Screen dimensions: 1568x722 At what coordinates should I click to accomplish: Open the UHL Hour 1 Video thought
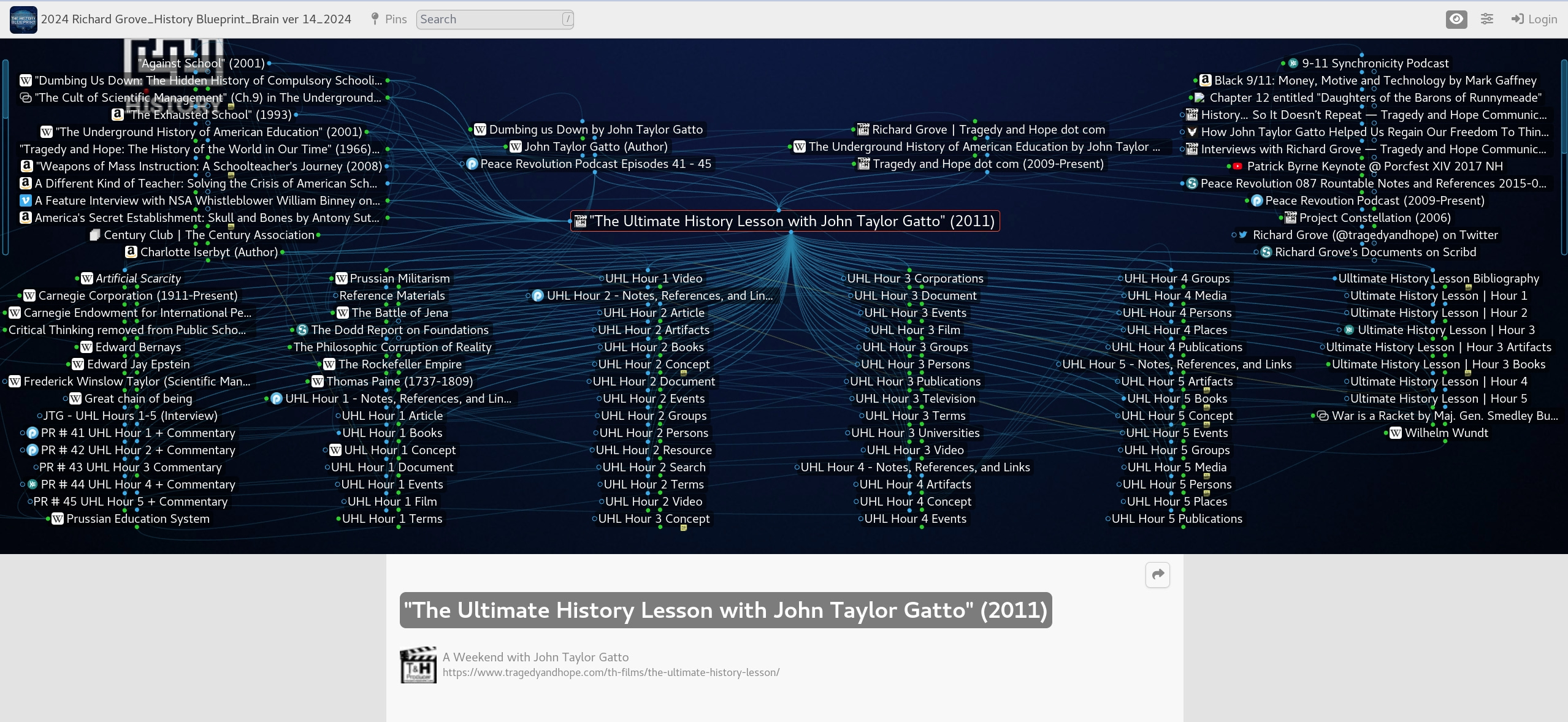pyautogui.click(x=654, y=278)
